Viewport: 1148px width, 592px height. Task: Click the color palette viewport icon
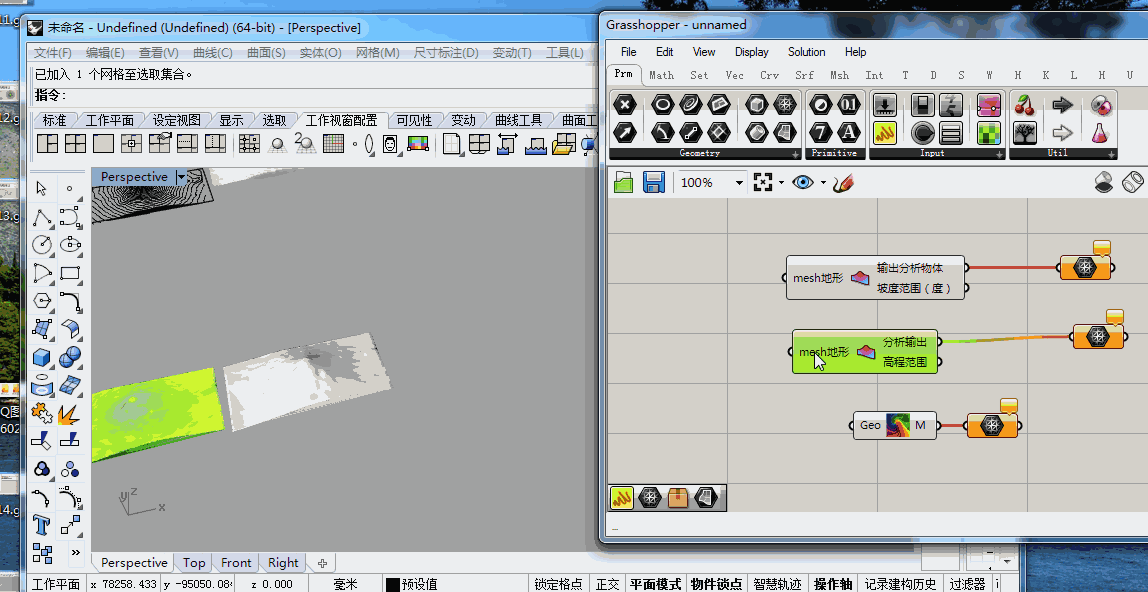pyautogui.click(x=417, y=143)
